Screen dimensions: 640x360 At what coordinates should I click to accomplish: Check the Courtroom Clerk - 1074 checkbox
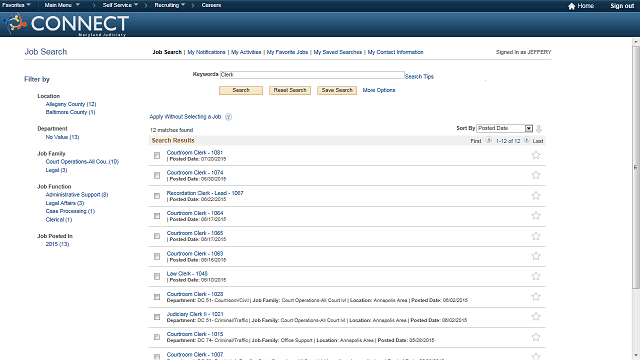point(157,176)
